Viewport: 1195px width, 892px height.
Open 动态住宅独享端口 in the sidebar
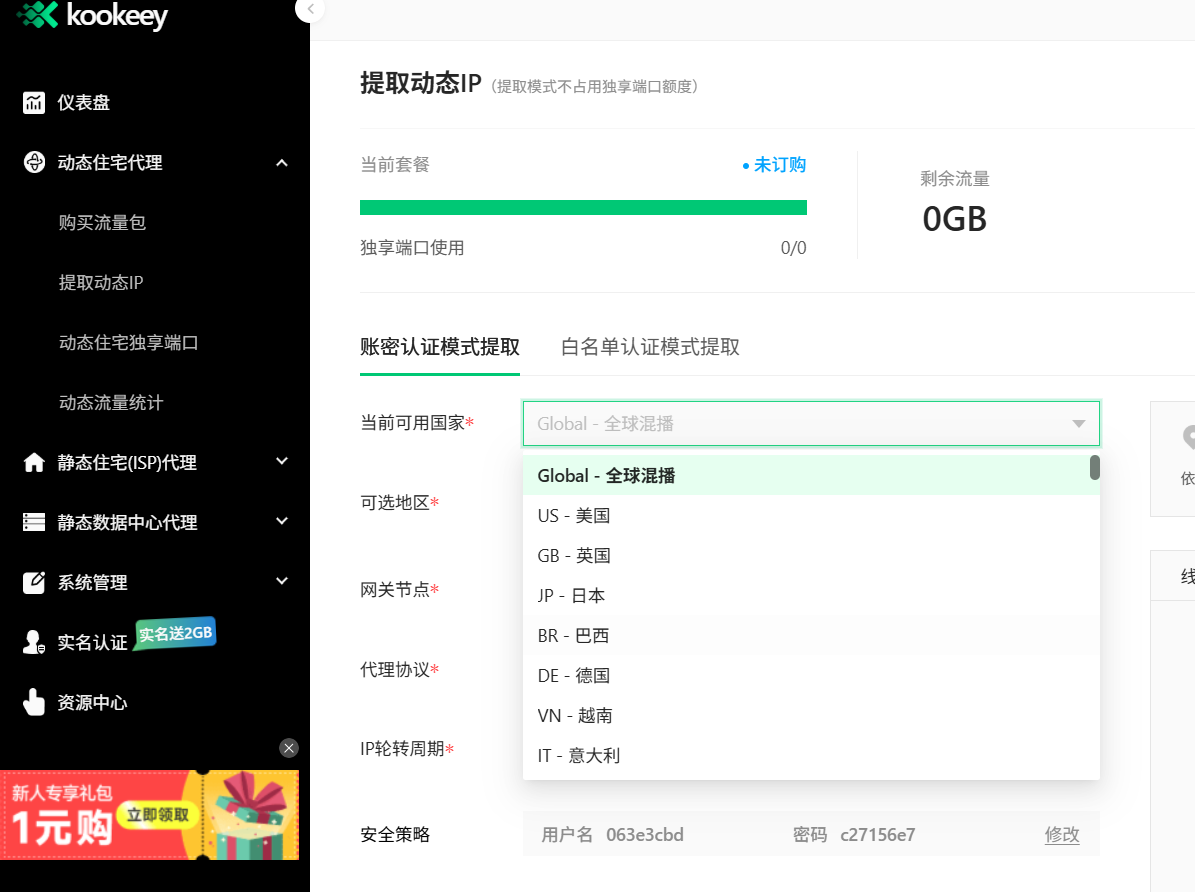pyautogui.click(x=129, y=343)
